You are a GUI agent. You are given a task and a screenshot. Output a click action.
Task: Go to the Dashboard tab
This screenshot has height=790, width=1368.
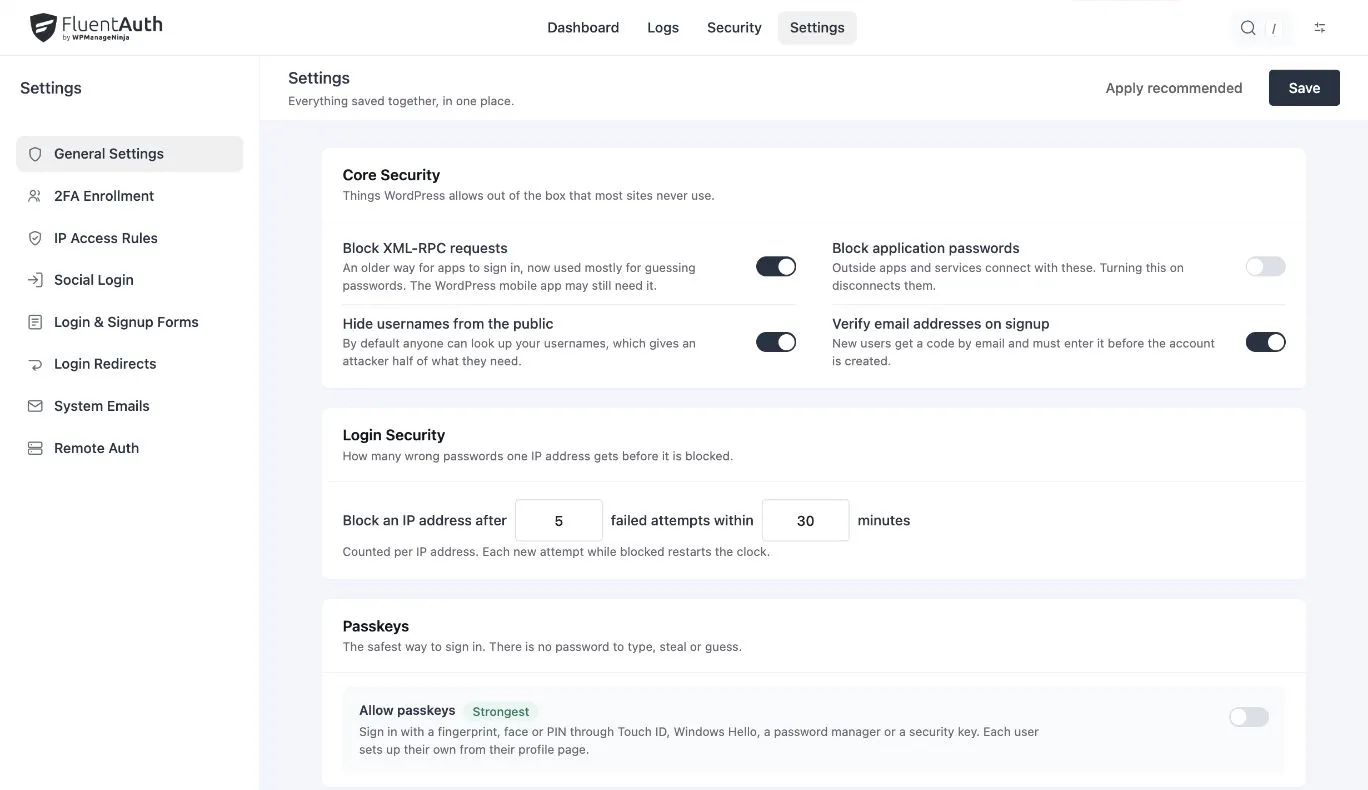click(x=583, y=28)
